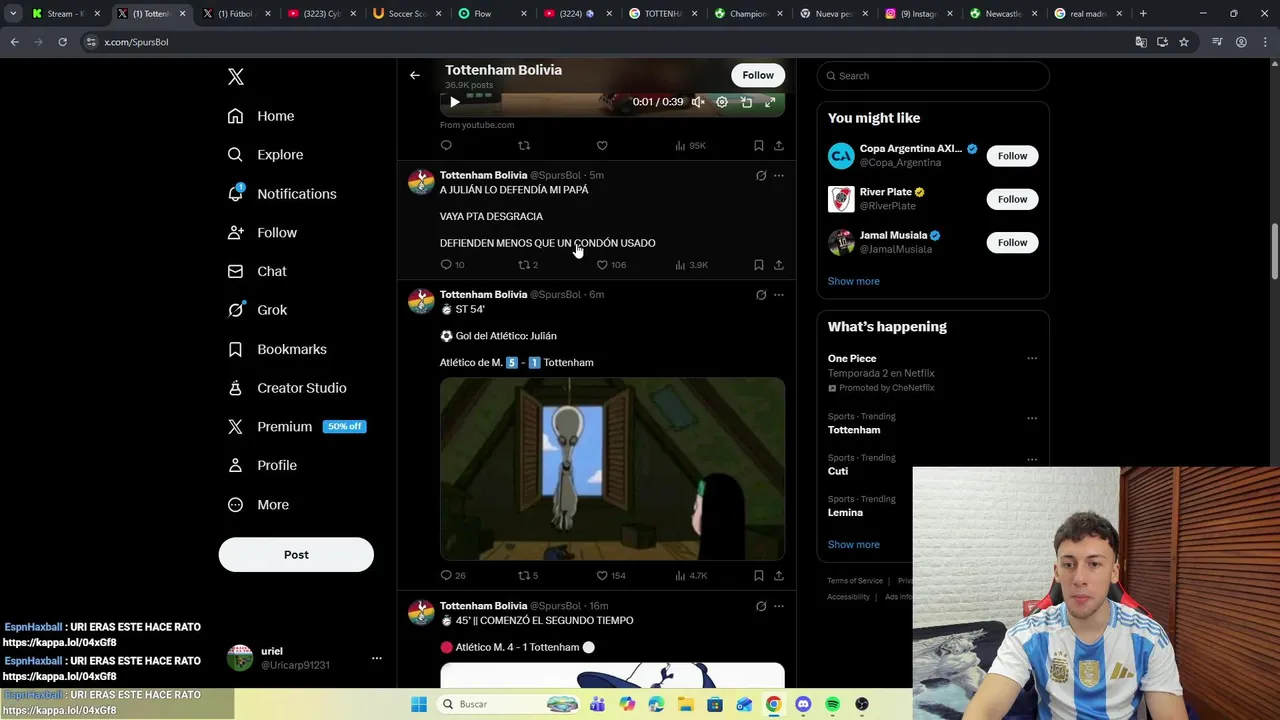
Task: Toggle picture-in-picture on the video
Action: click(746, 102)
